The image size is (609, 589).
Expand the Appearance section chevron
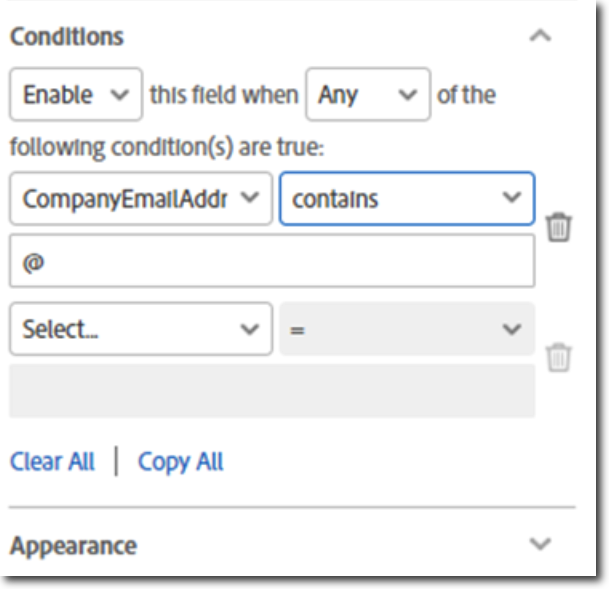pyautogui.click(x=540, y=545)
